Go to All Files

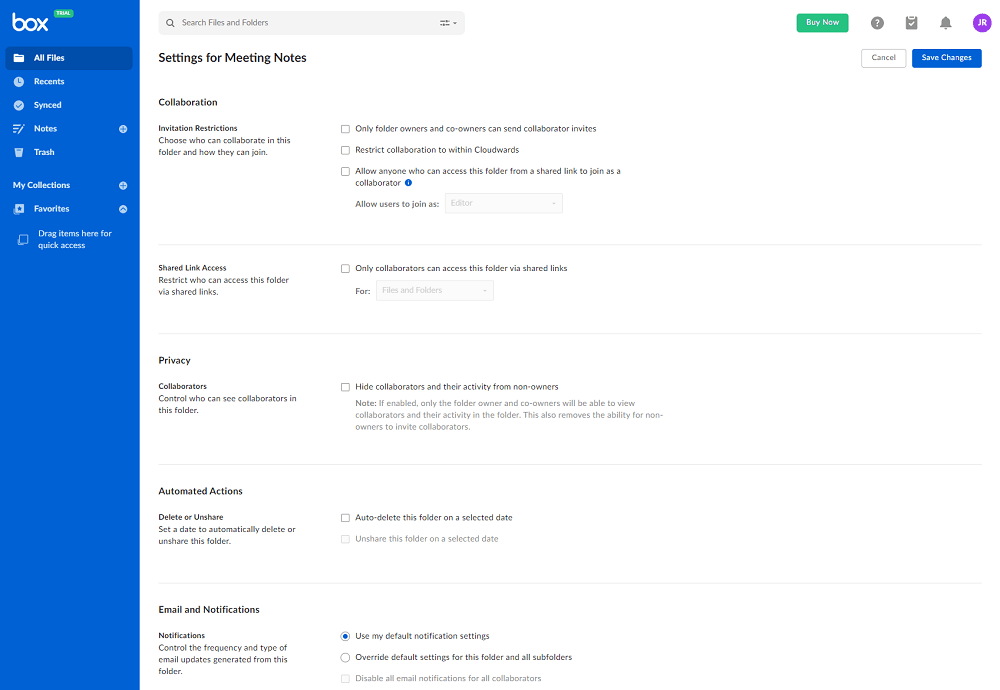(x=69, y=58)
